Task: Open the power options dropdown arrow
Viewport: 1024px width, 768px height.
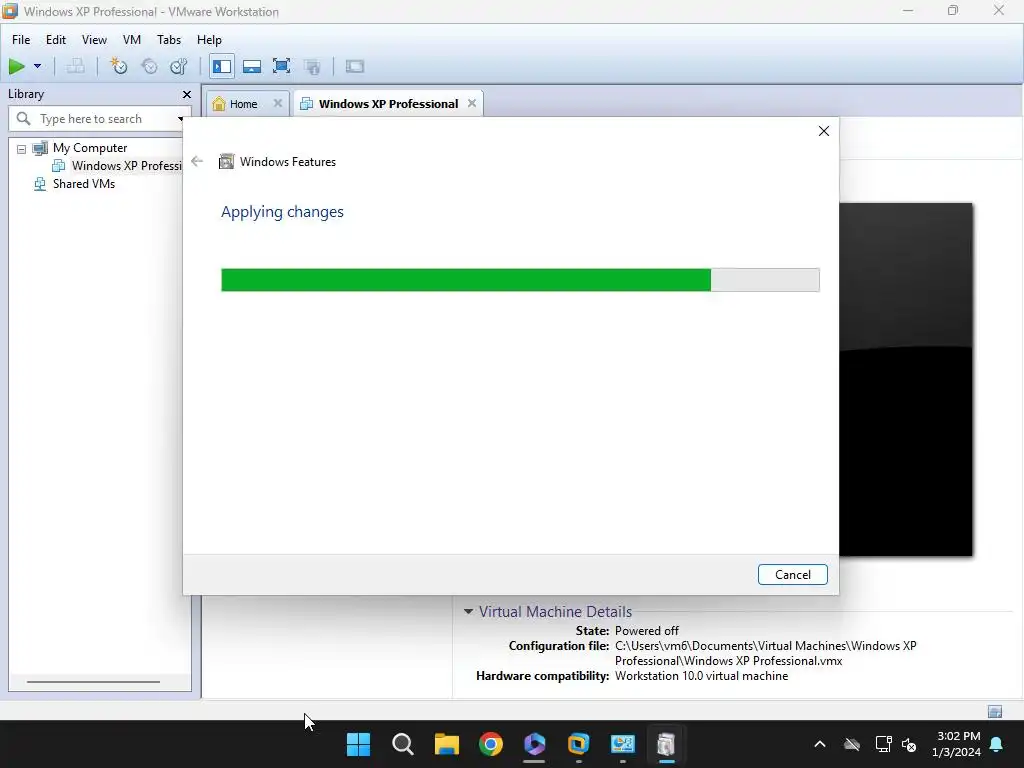Action: click(37, 66)
